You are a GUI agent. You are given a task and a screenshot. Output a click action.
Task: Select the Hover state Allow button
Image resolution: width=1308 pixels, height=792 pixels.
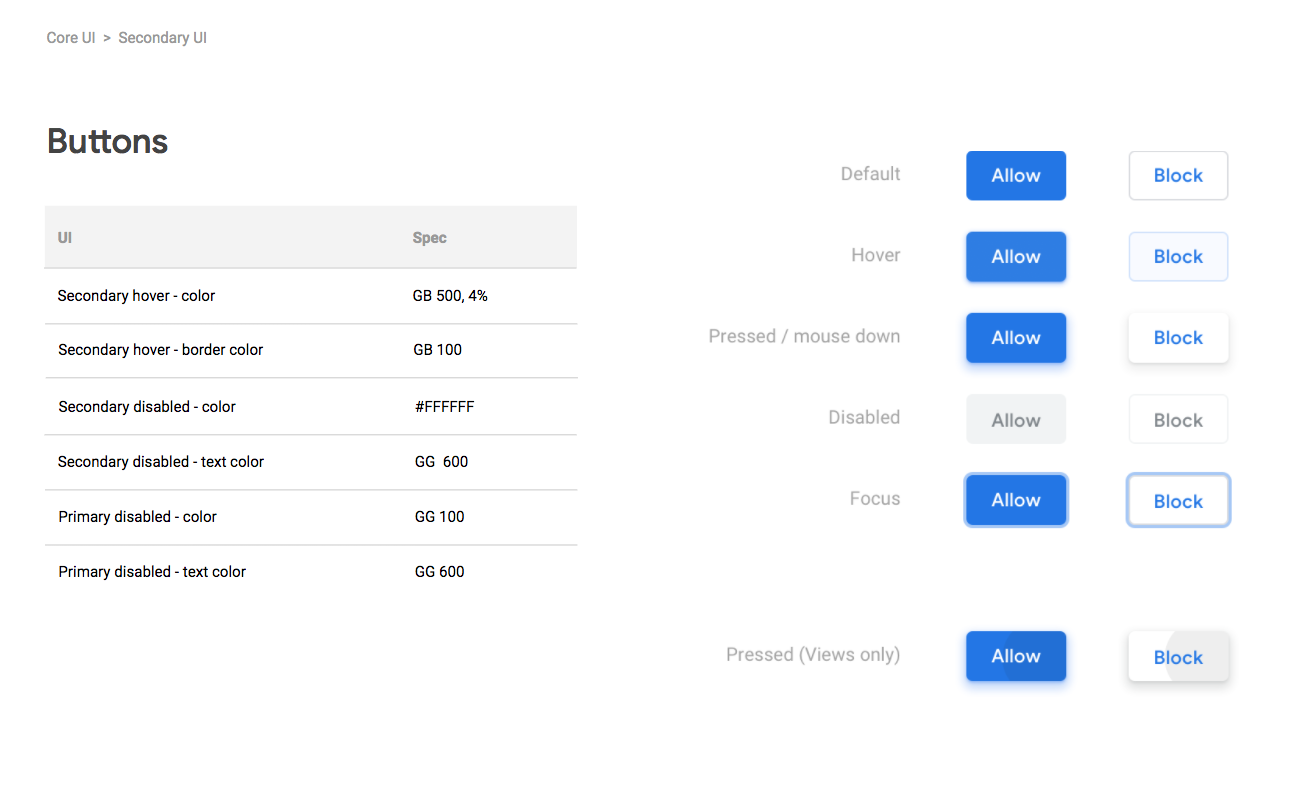click(x=1016, y=257)
